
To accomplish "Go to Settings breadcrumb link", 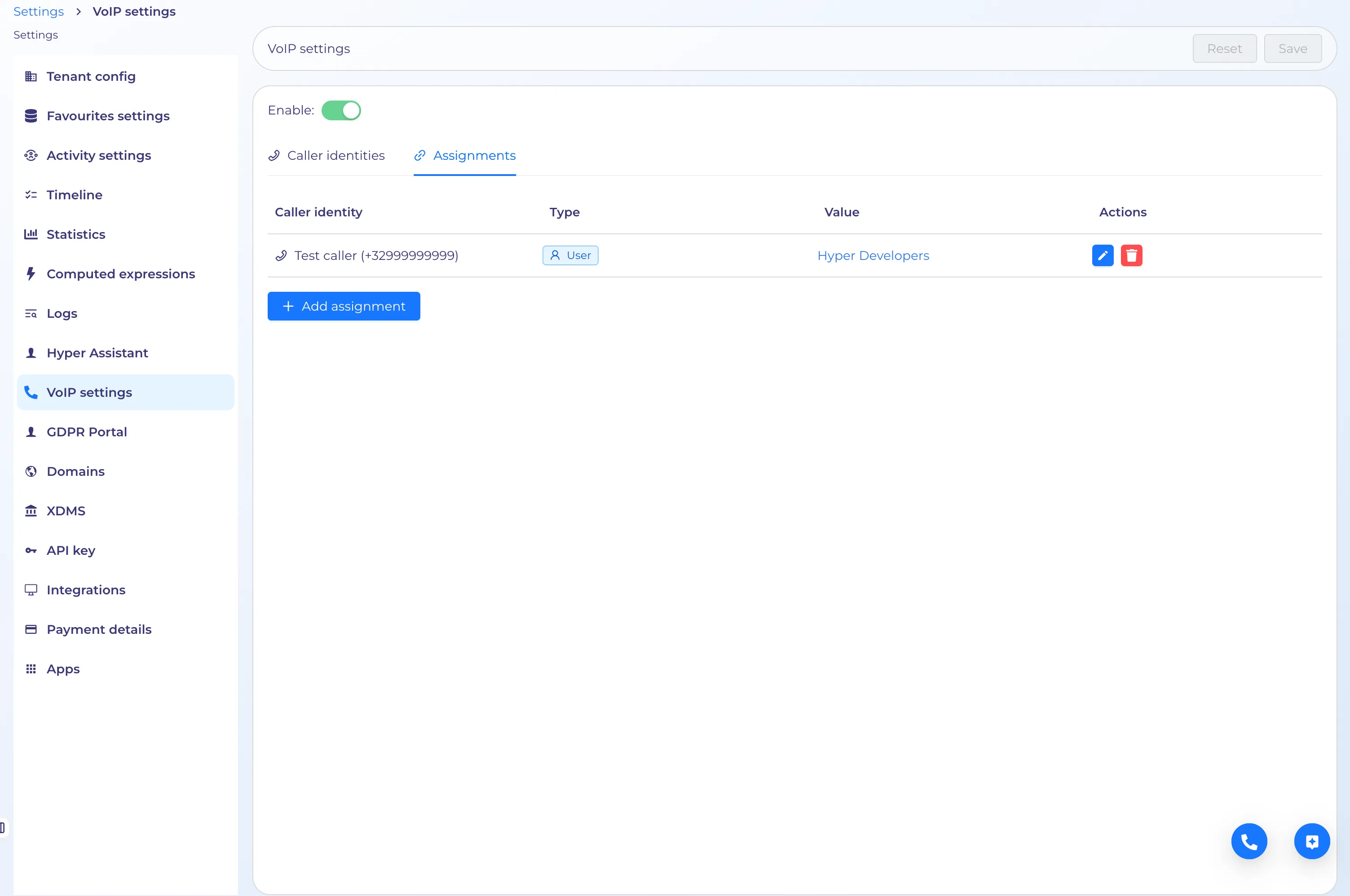I will pos(38,11).
